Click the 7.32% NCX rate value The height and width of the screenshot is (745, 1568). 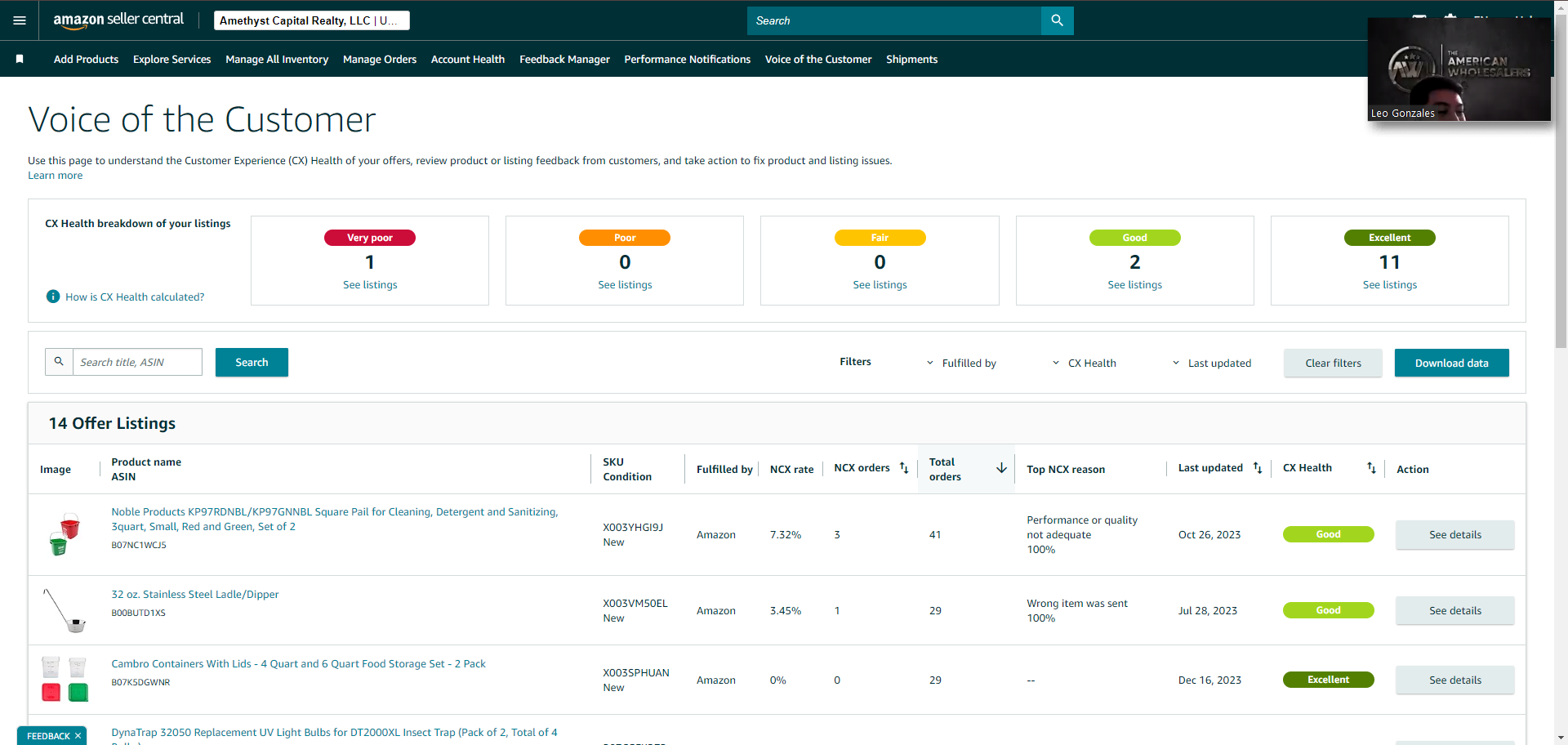(786, 534)
